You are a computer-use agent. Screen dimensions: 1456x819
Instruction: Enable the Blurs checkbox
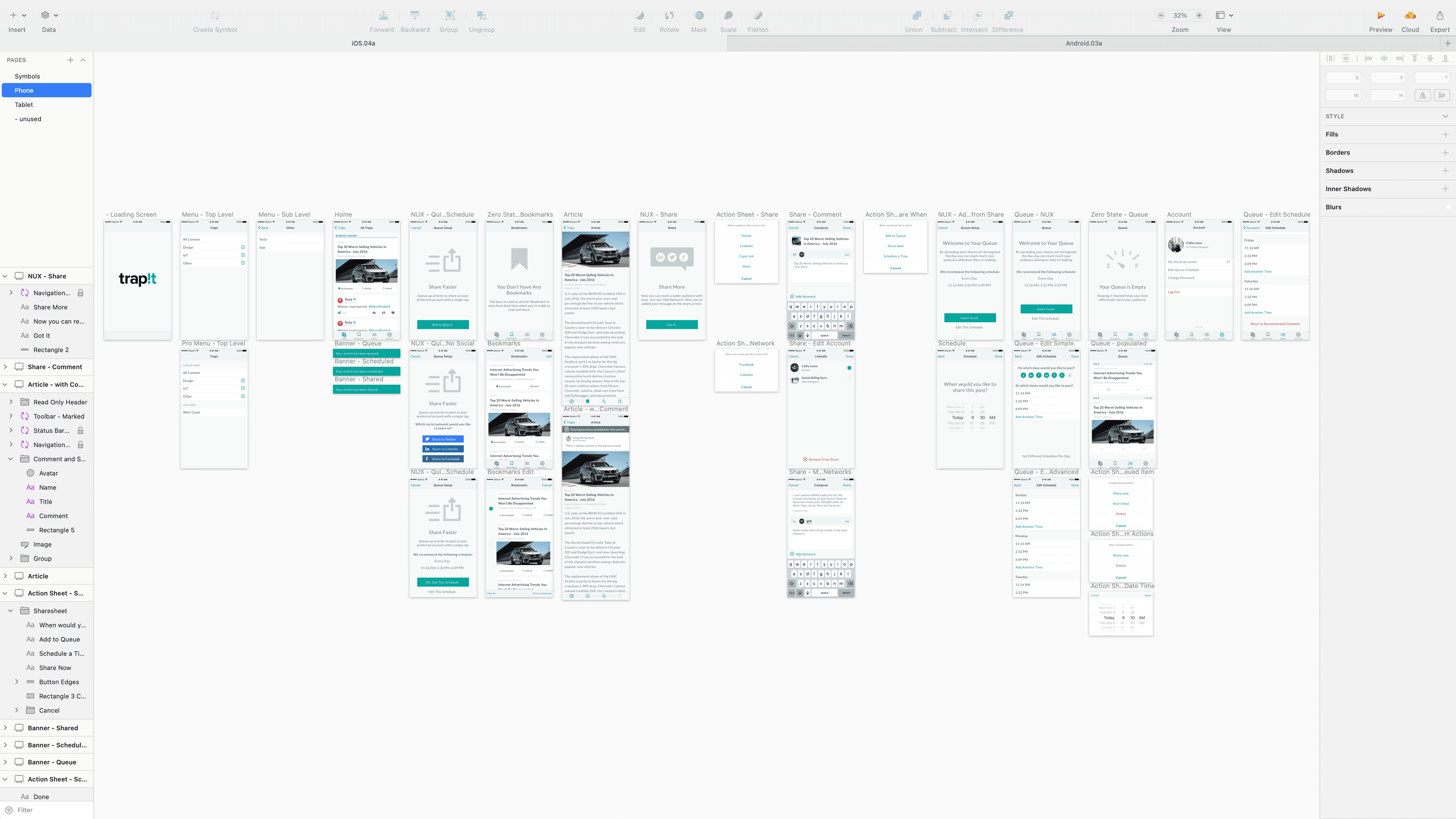[x=1447, y=207]
